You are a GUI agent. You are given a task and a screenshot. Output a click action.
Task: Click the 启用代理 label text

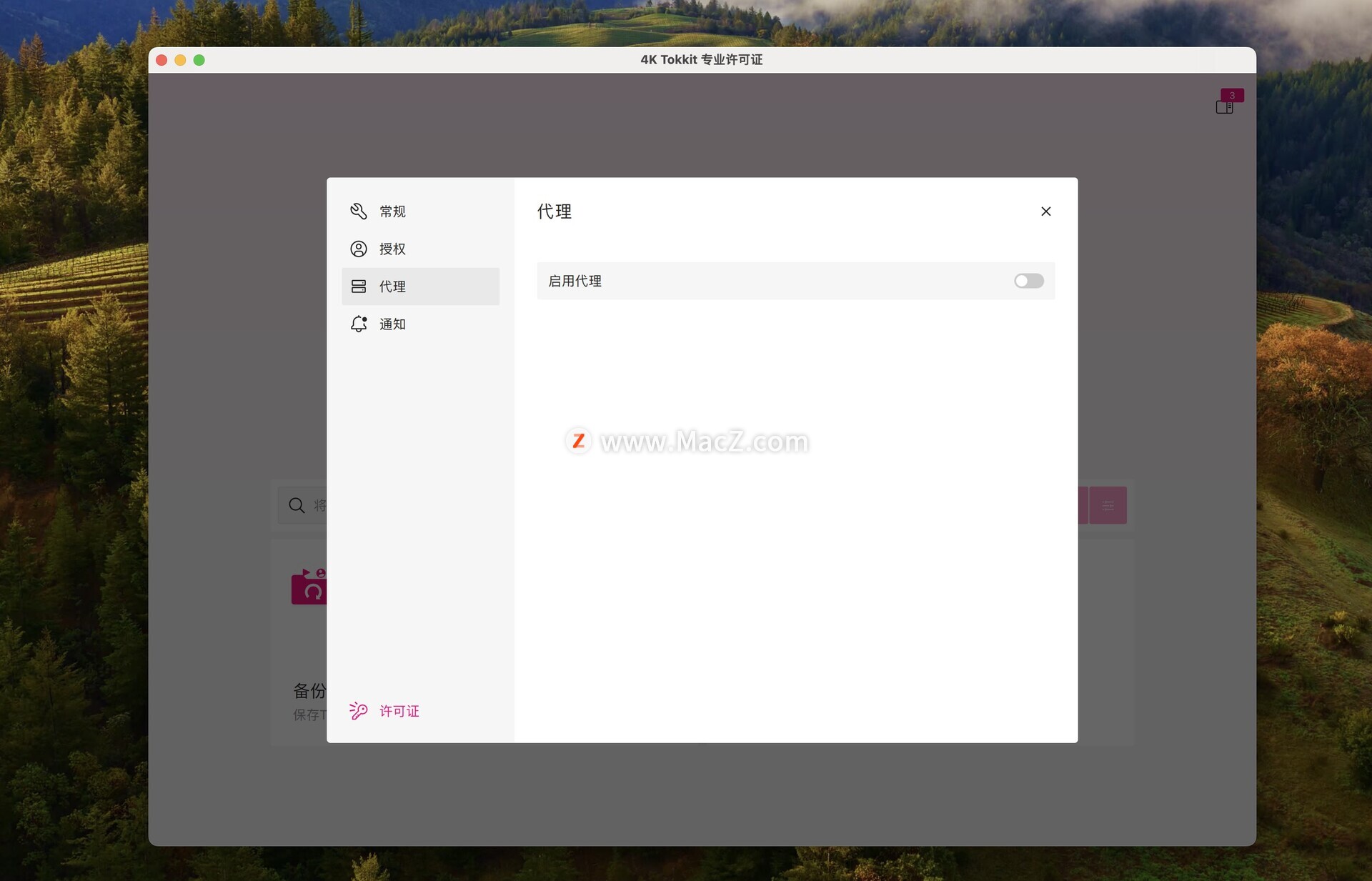[575, 282]
